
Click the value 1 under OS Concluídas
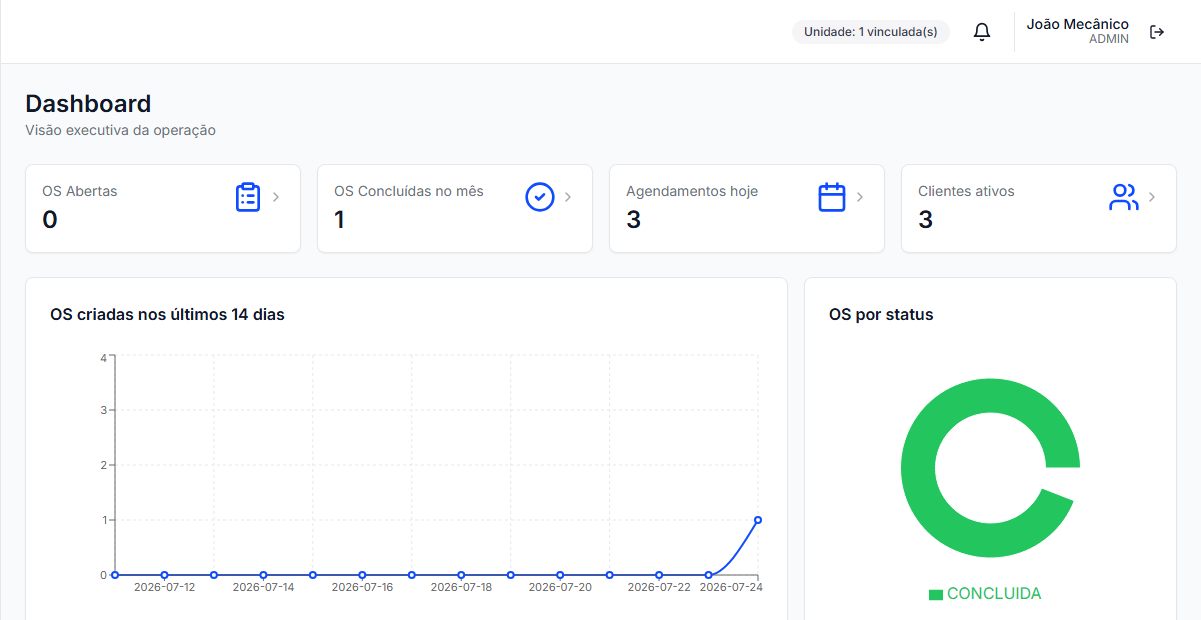[340, 220]
